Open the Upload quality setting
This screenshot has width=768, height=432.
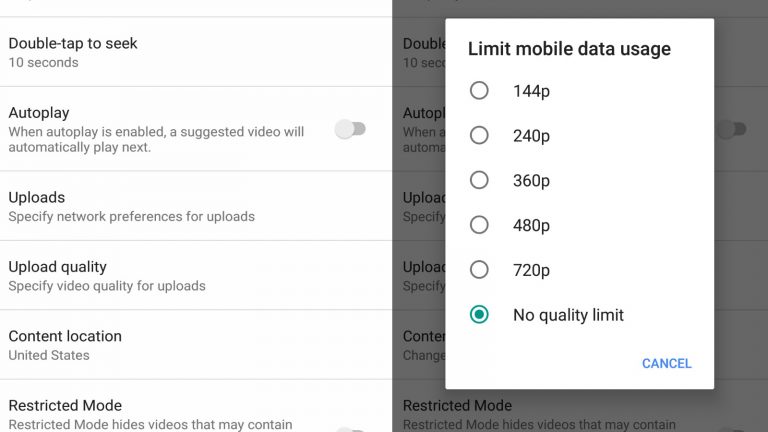tap(196, 275)
